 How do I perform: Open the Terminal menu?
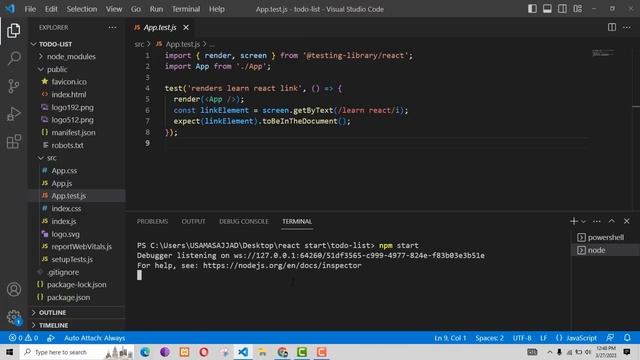[x=186, y=9]
